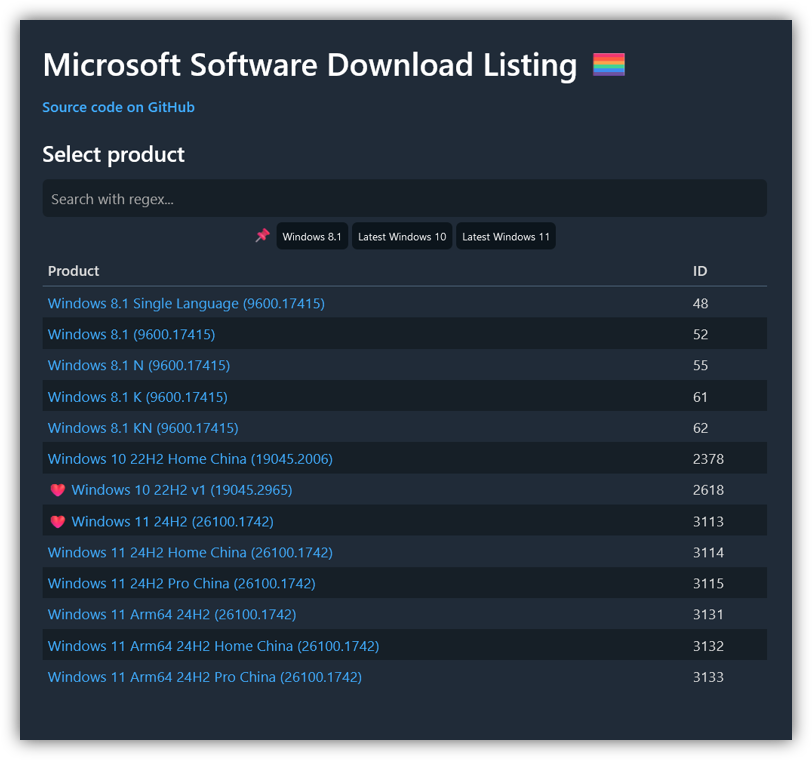Apply the Windows 8.1 pinned filter
Viewport: 812px width, 760px height.
point(312,237)
